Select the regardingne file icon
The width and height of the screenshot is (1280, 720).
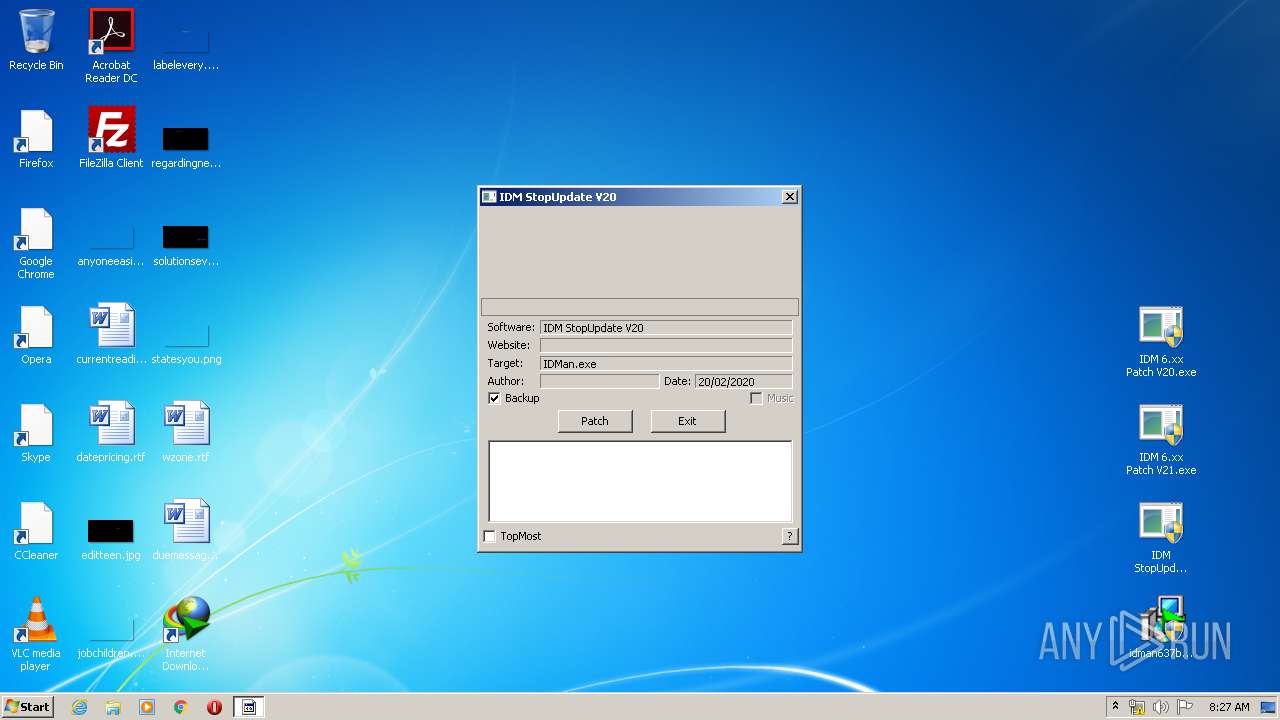click(x=186, y=145)
